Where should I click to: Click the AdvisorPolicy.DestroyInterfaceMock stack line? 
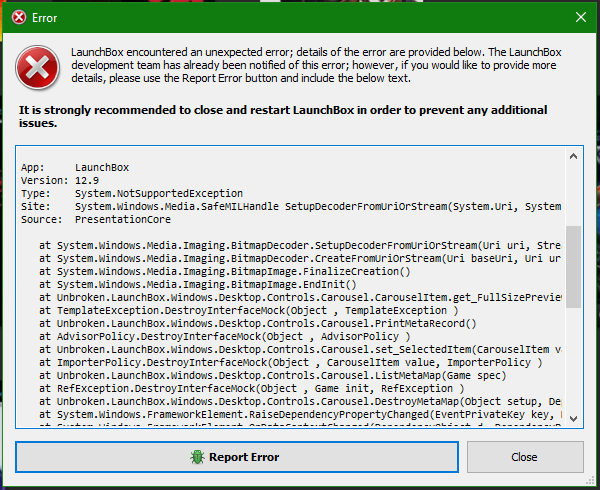(225, 336)
